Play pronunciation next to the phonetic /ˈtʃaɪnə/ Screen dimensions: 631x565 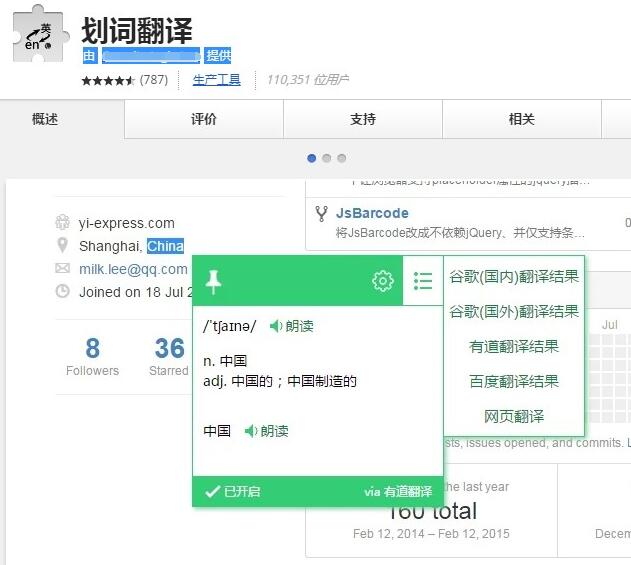(291, 326)
